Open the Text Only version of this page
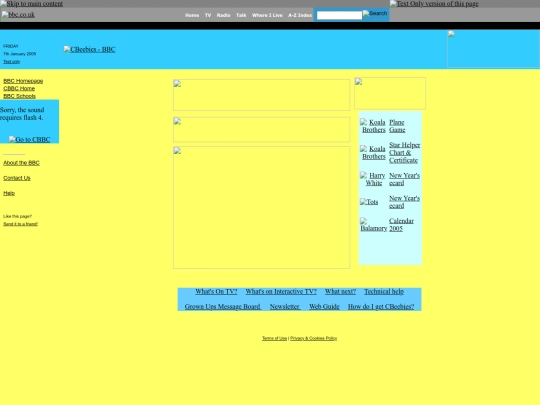Viewport: 540px width, 405px height. pos(434,4)
